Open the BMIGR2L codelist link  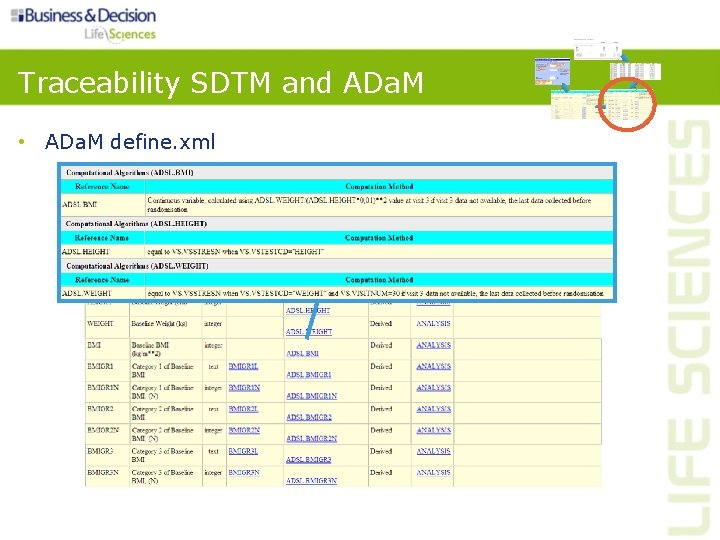point(243,409)
